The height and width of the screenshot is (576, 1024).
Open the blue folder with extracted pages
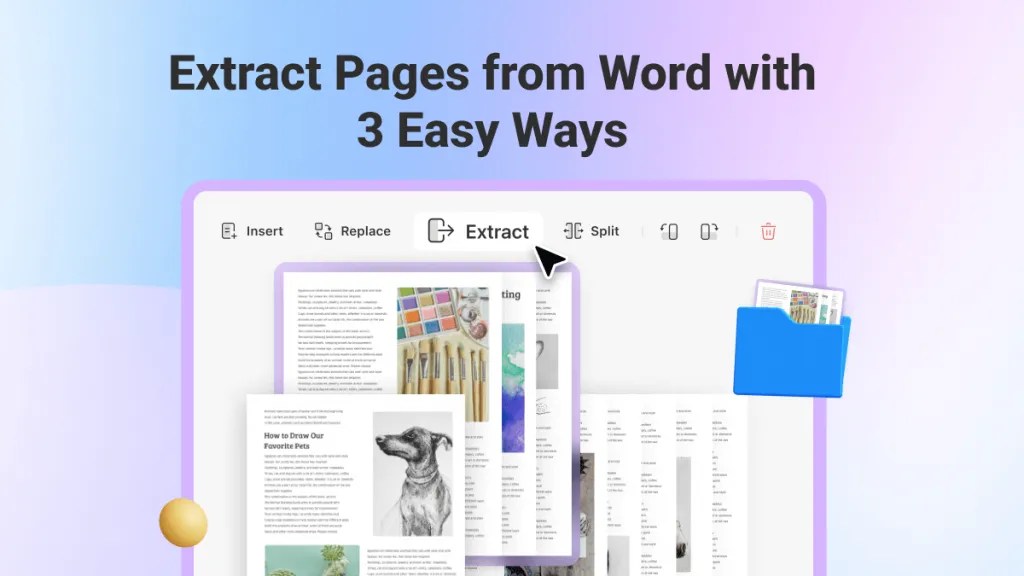pos(790,355)
